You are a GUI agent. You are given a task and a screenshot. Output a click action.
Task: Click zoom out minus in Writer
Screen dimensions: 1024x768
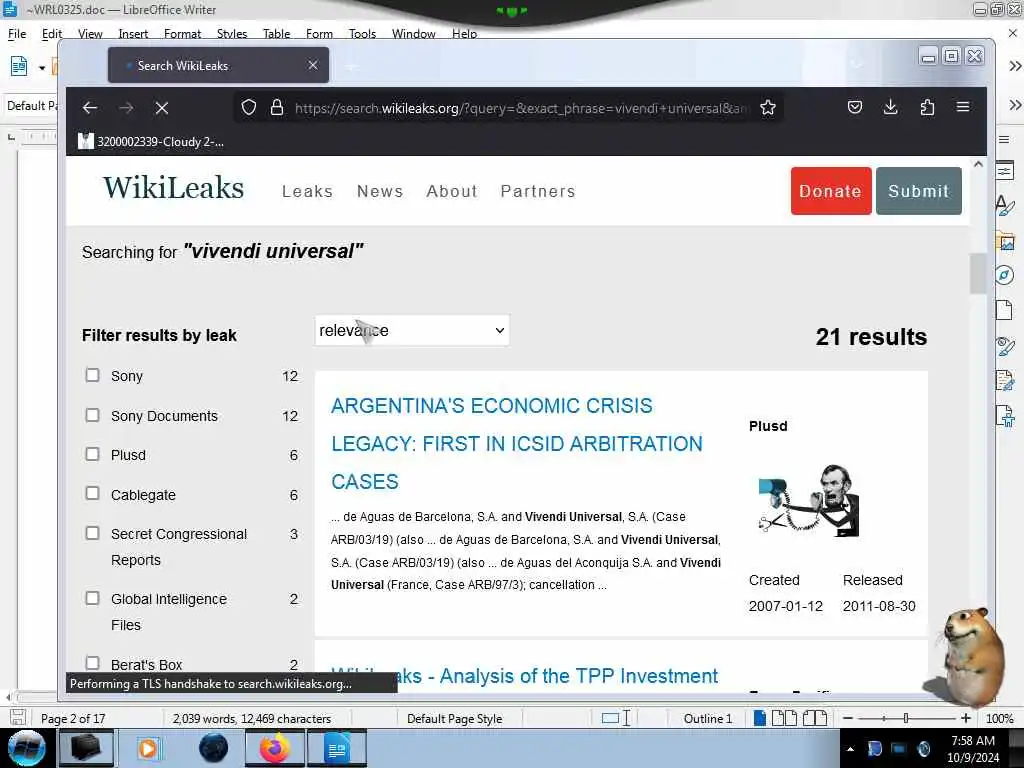coord(848,718)
